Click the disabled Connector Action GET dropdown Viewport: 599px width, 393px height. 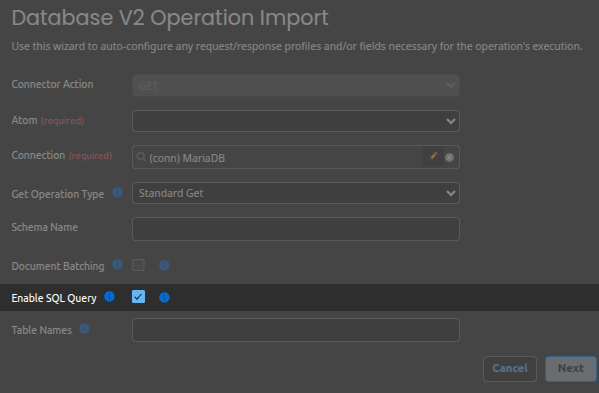pyautogui.click(x=296, y=86)
